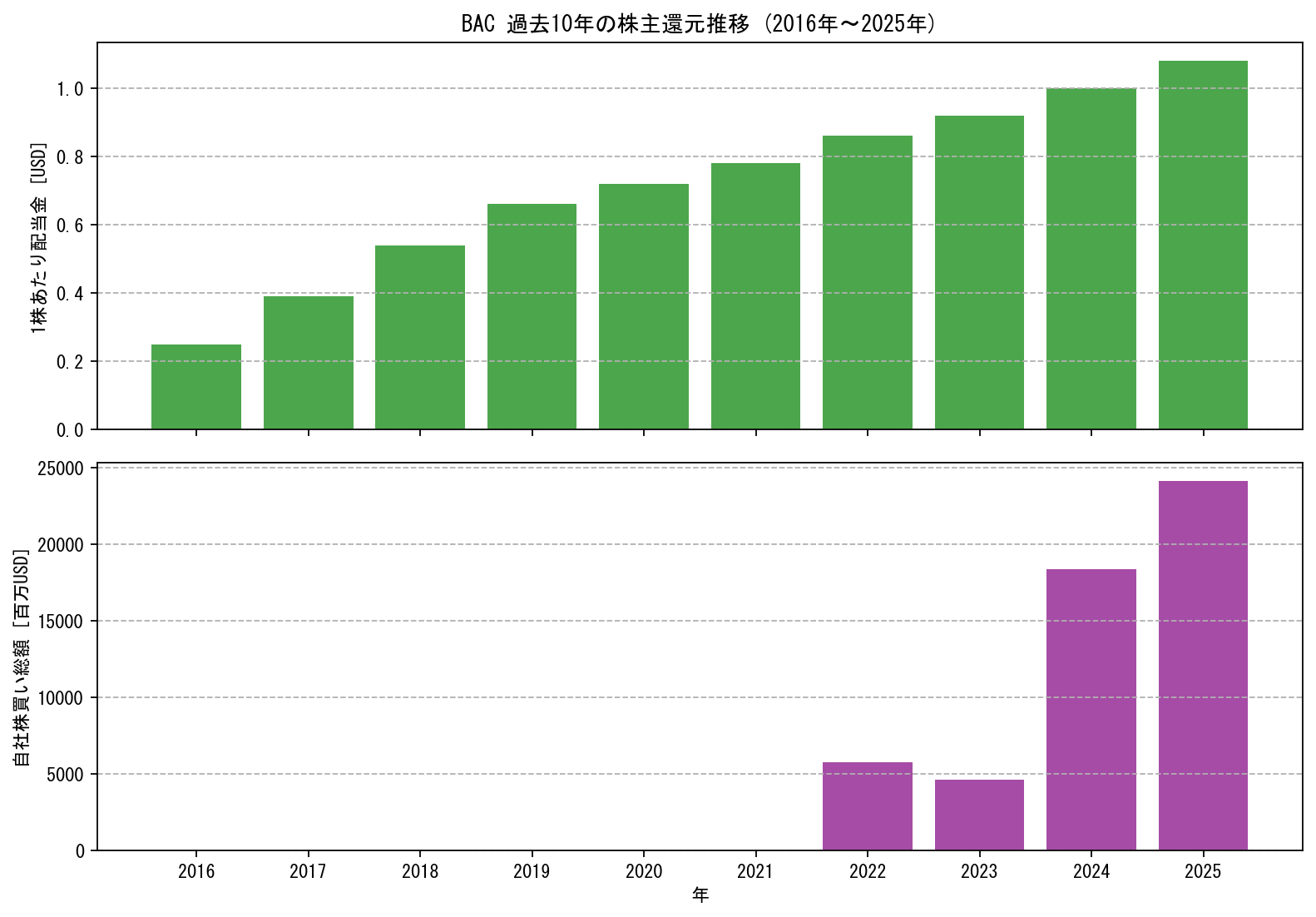Select the "自社株買い総額 [百万USD]" axis label
This screenshot has width=1316, height=917.
(x=22, y=657)
